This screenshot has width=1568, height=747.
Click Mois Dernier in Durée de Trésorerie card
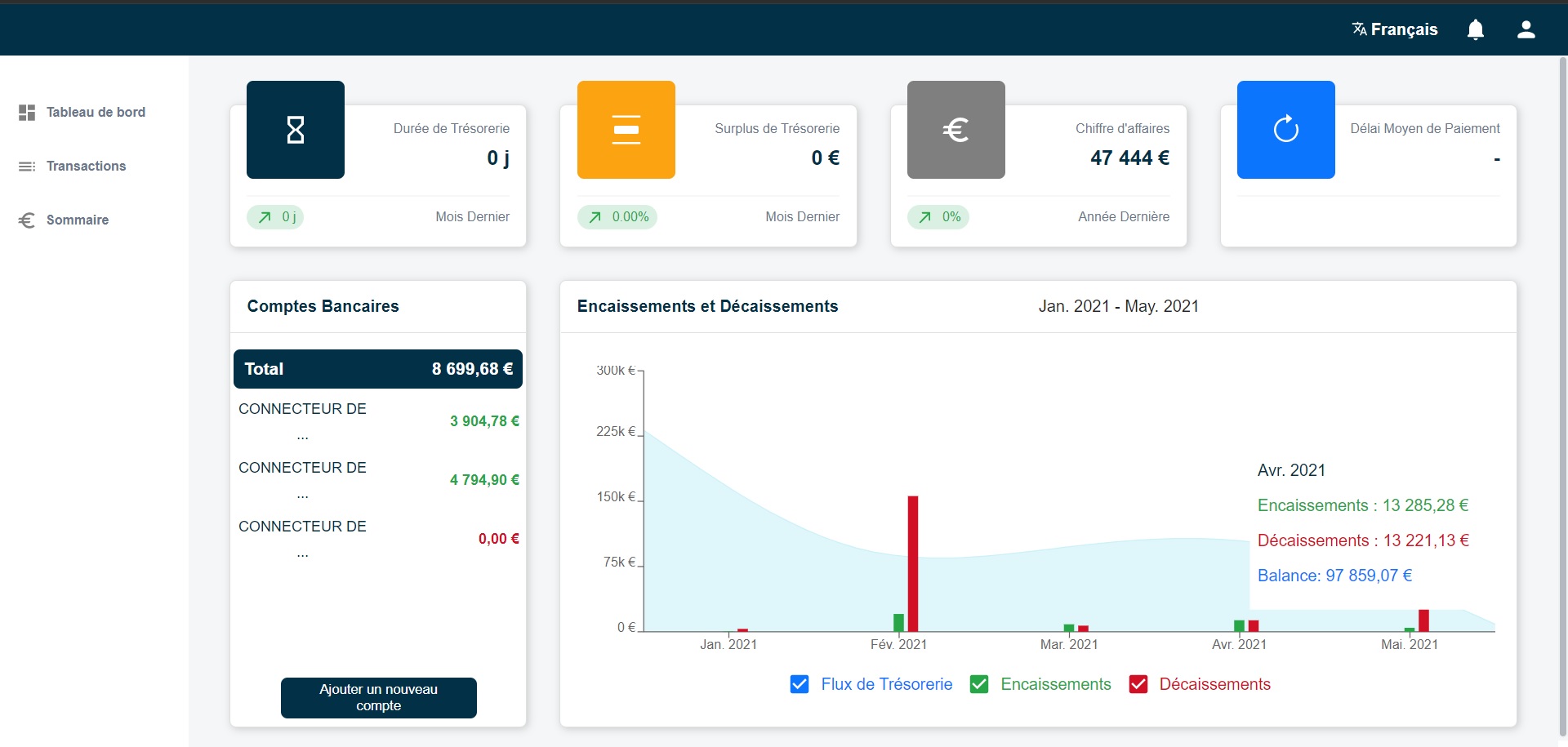coord(472,216)
